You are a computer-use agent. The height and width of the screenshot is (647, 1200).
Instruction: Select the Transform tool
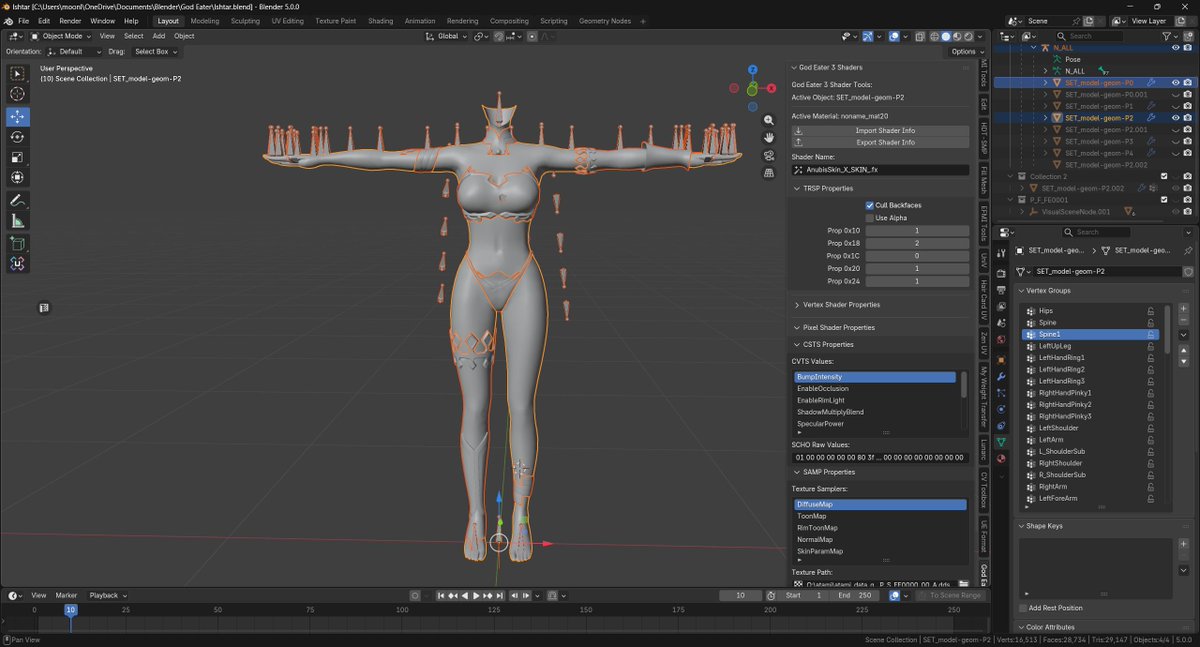click(x=18, y=178)
